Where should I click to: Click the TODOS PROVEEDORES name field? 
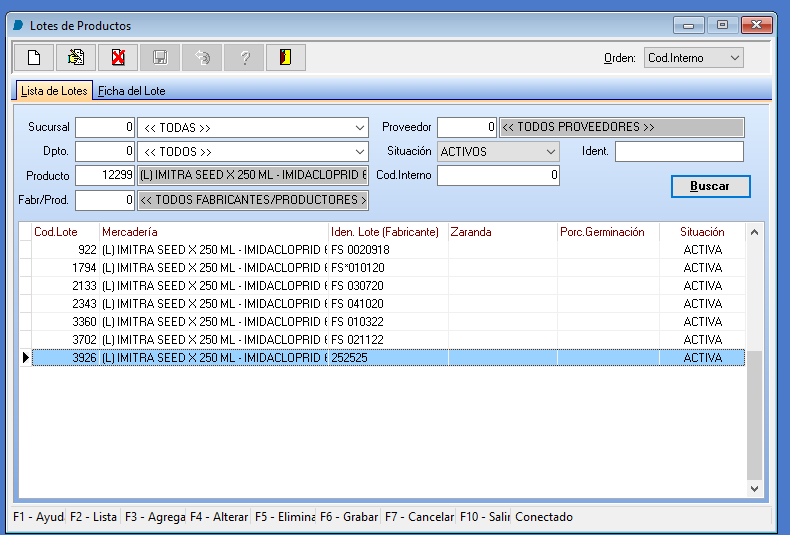(622, 127)
